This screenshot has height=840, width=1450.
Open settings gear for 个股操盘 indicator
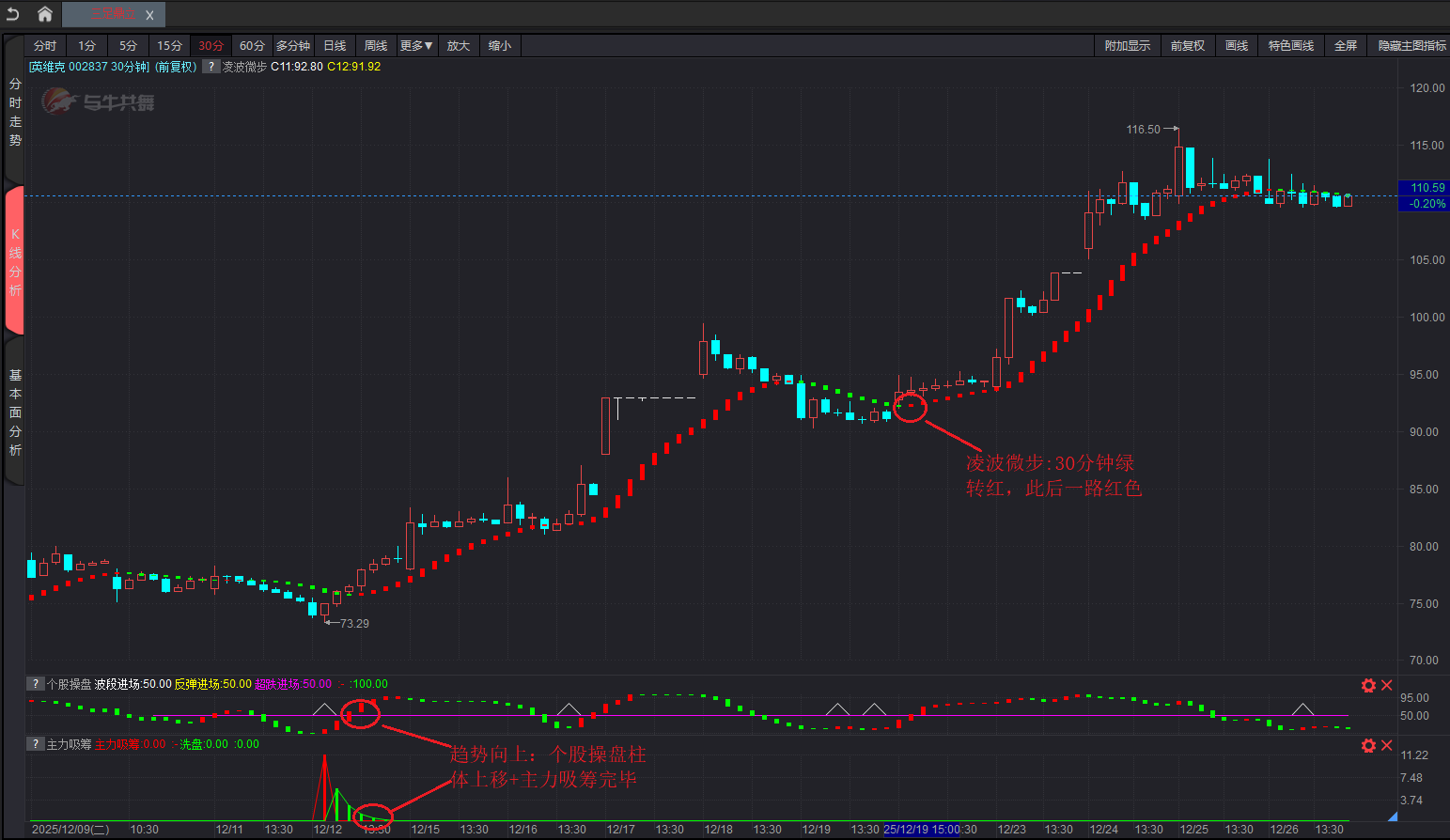tap(1368, 686)
